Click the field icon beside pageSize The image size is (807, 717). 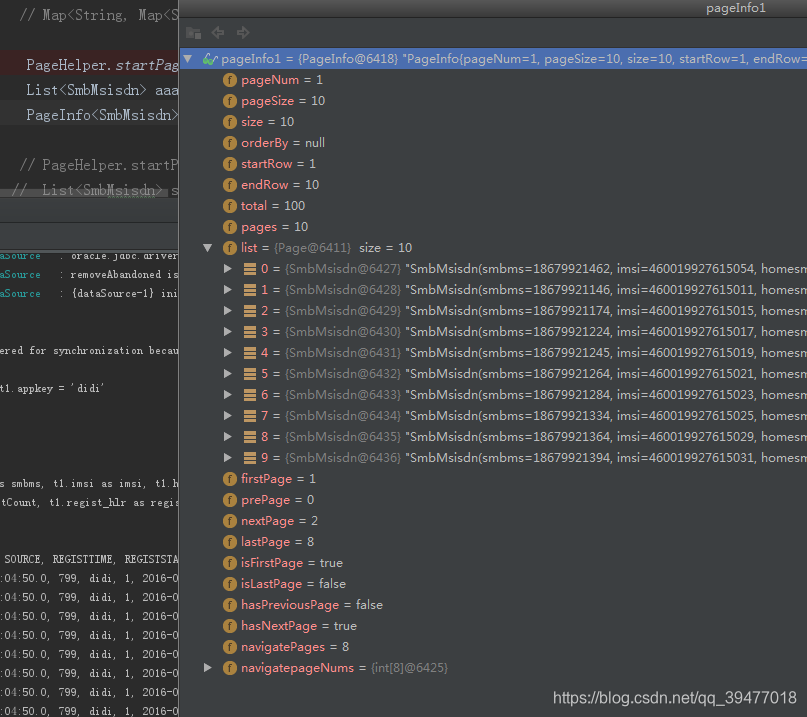tap(230, 101)
